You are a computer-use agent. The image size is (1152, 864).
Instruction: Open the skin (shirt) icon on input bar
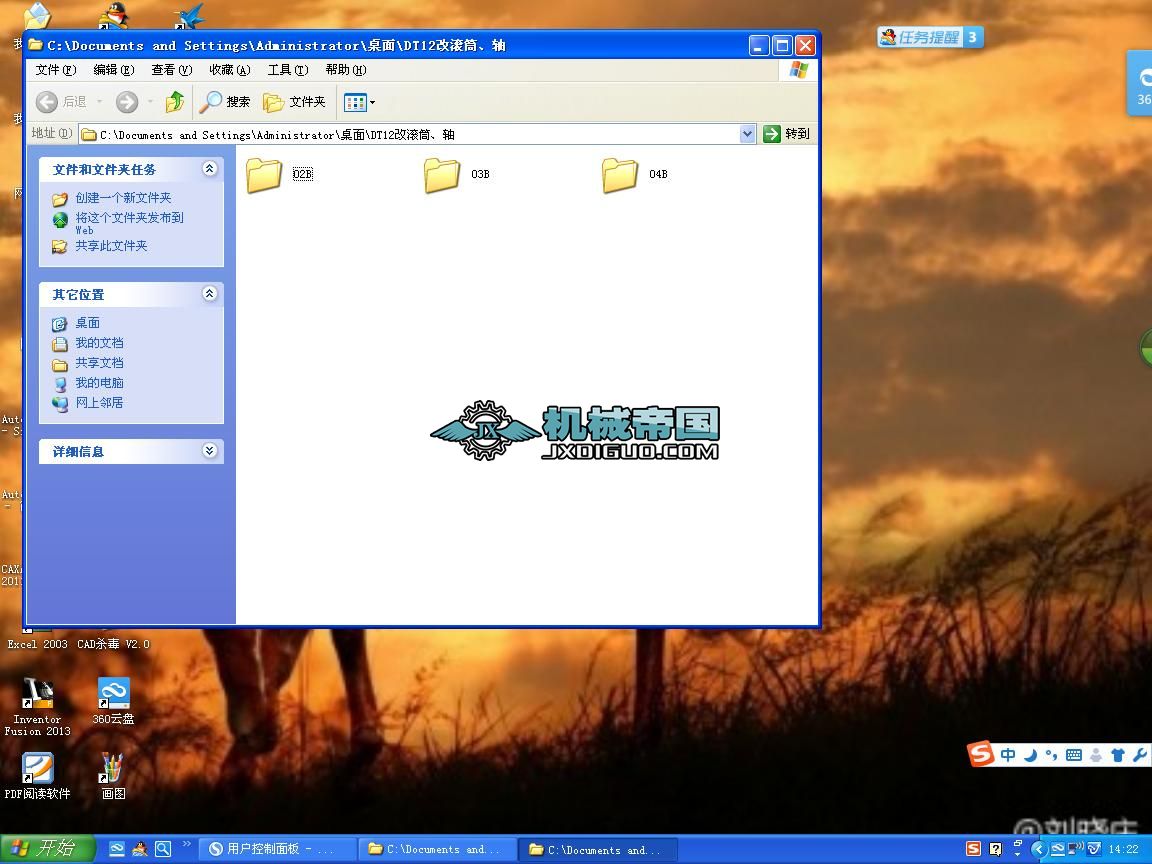[1117, 755]
